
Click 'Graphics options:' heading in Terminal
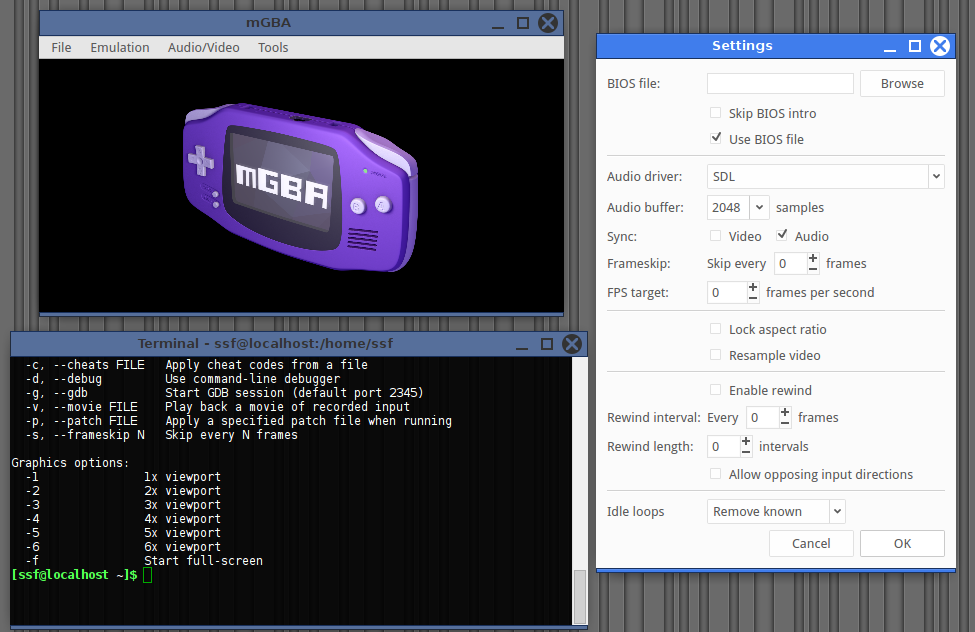coord(70,463)
